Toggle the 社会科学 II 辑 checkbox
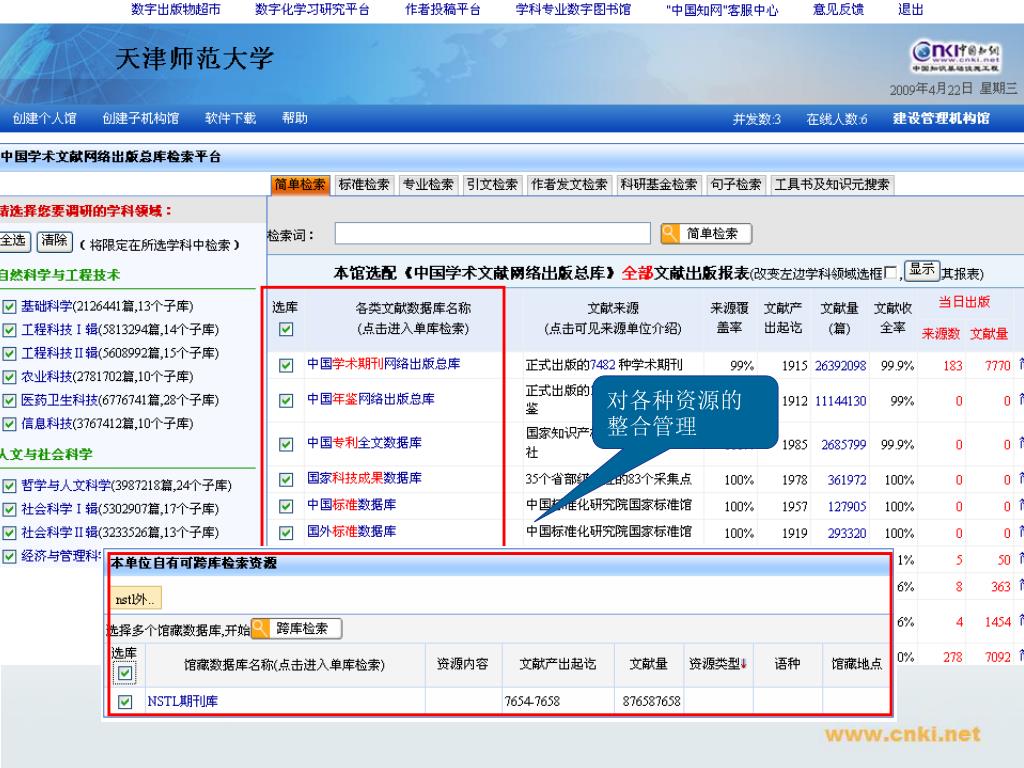 (9, 532)
